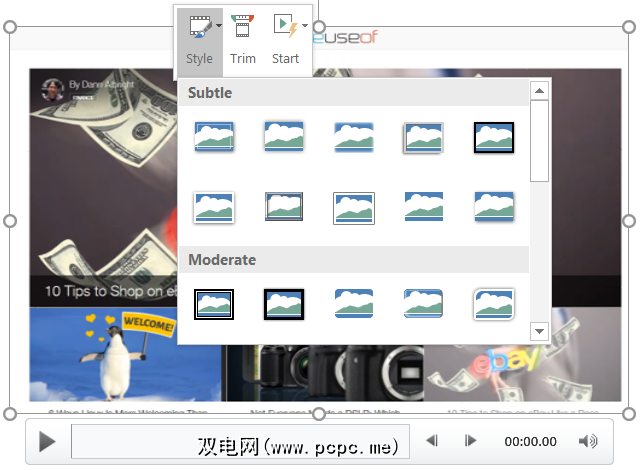Select second style in second Subtle row
Screen dimensions: 640x470
(x=284, y=206)
